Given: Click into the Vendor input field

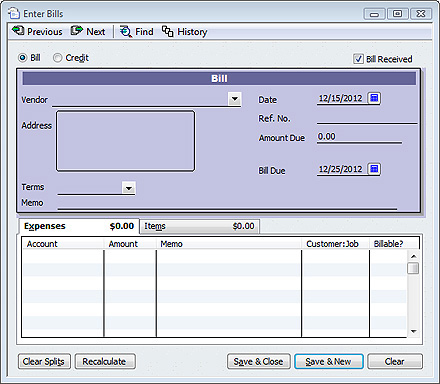Looking at the screenshot, I should coord(140,100).
